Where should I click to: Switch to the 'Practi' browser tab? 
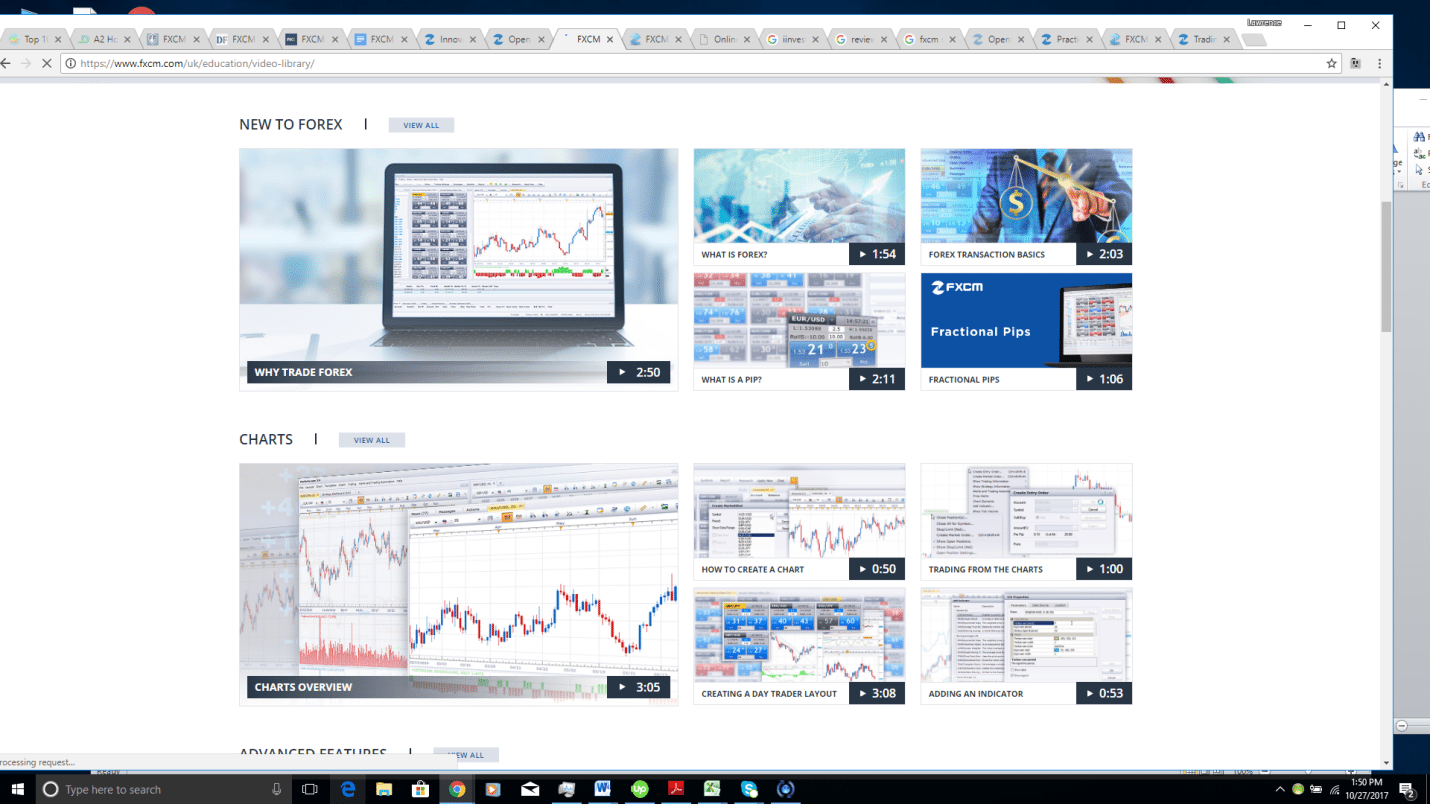pos(1067,39)
